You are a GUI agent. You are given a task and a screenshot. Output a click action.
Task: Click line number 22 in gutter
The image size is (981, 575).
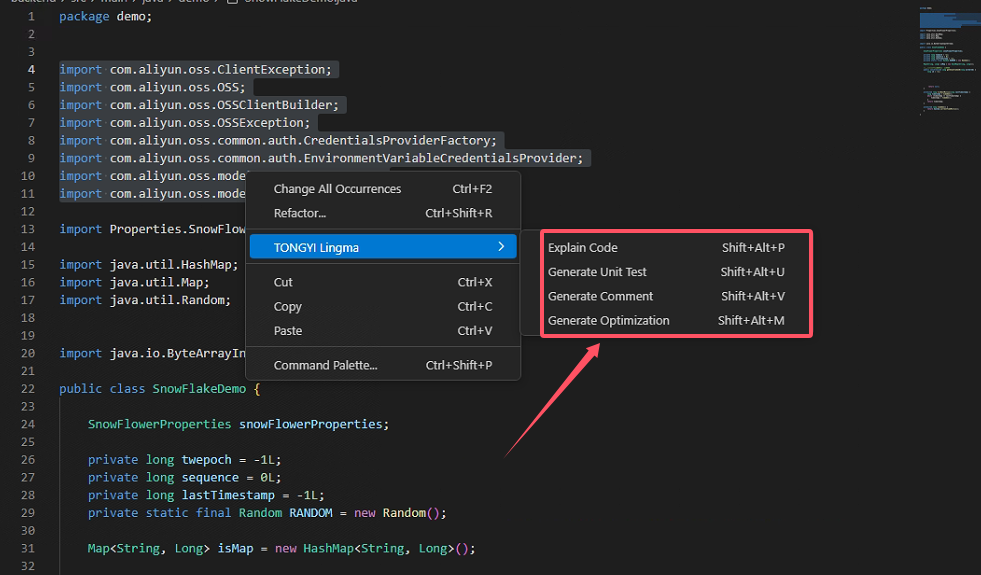click(28, 389)
